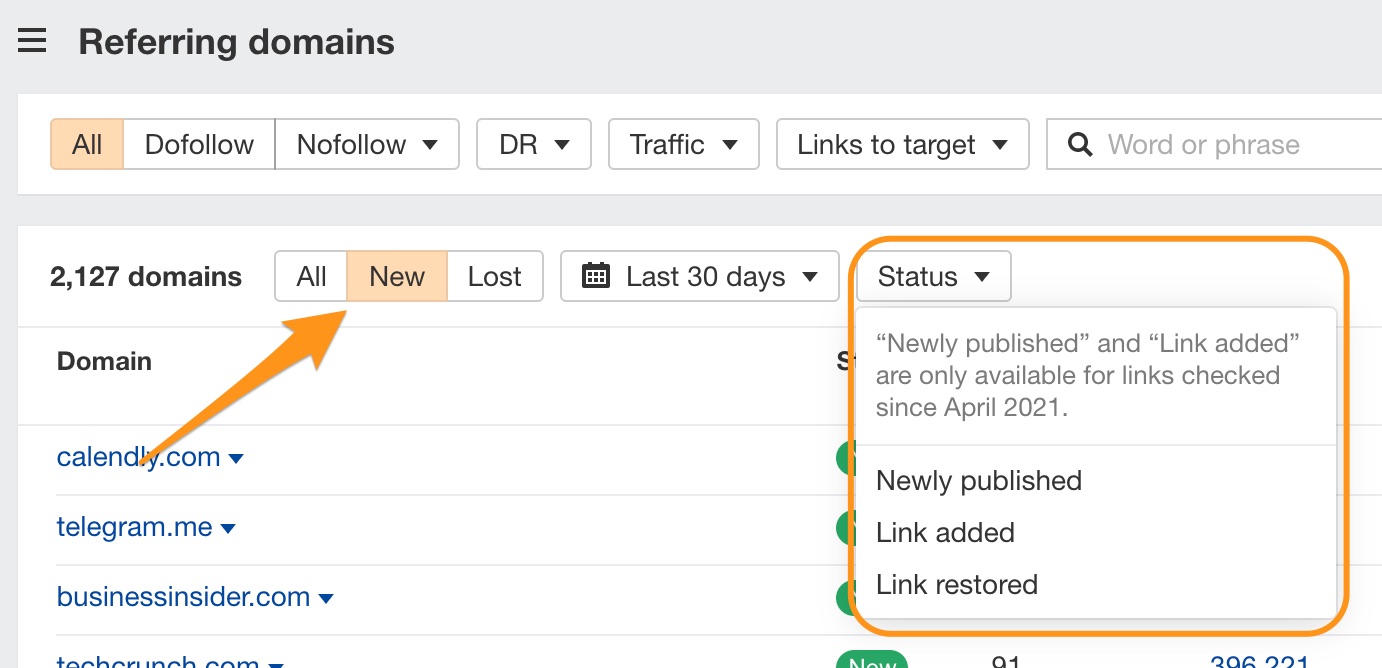1382x668 pixels.
Task: Collapse the Status dropdown
Action: (x=933, y=276)
